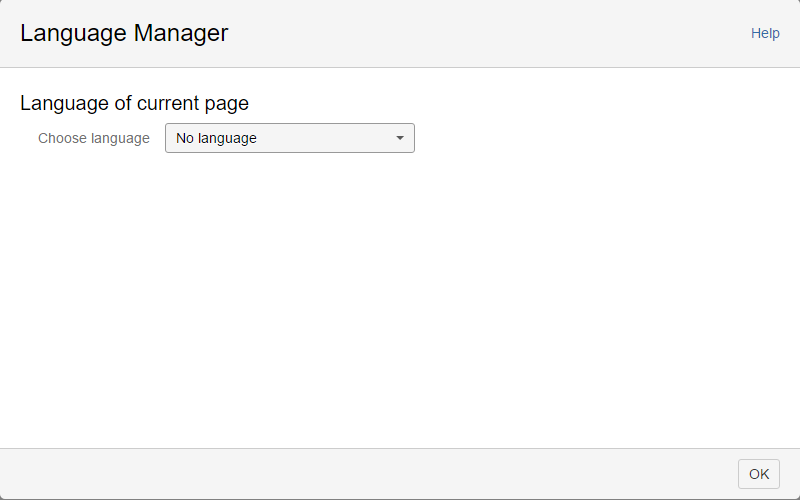Confirm the dialog with OK
The image size is (800, 500).
(759, 474)
